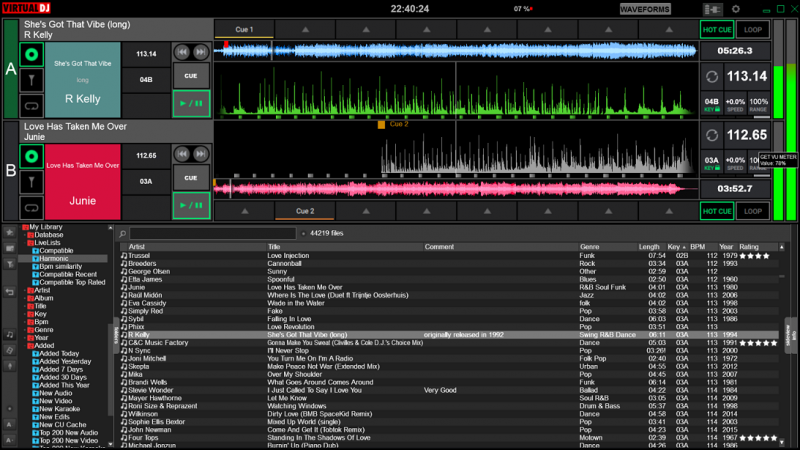Rewind deck A track
The width and height of the screenshot is (800, 450).
click(x=182, y=52)
